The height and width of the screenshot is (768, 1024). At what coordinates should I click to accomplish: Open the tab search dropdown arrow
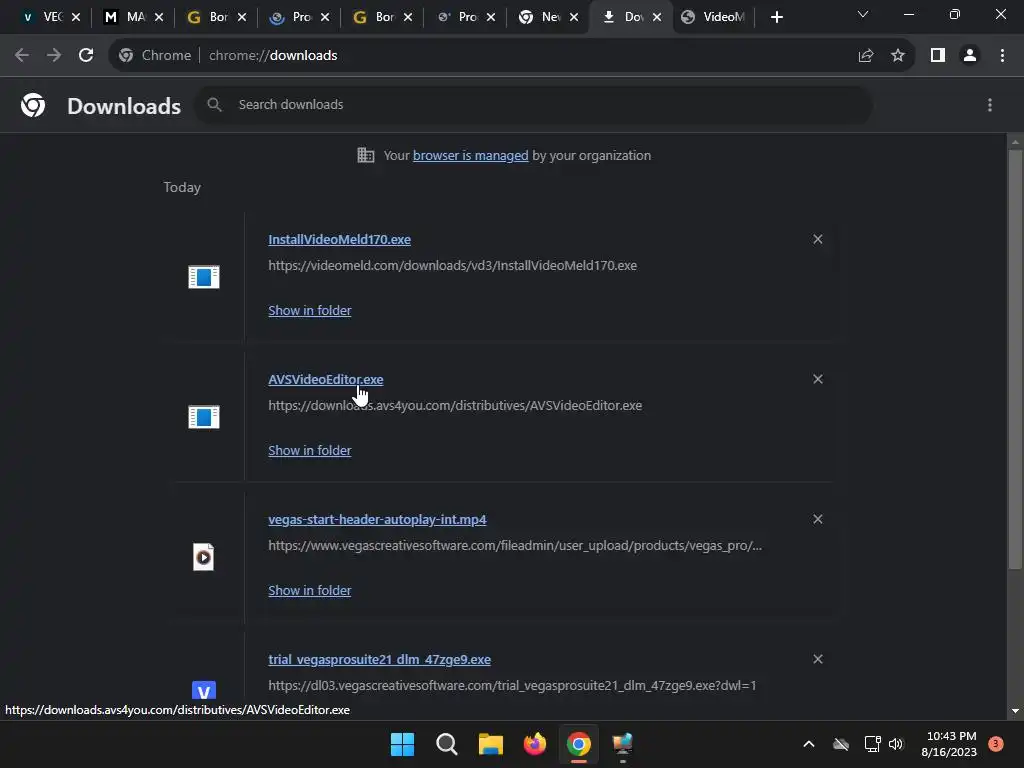click(x=863, y=14)
